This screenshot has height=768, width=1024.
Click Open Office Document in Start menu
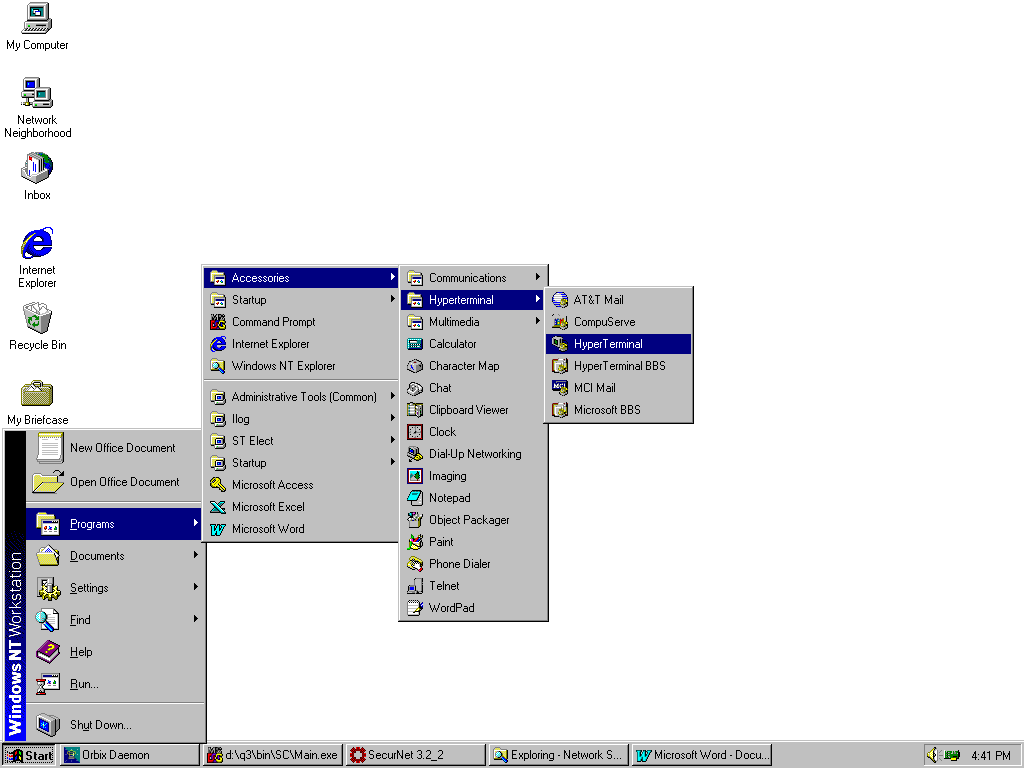coord(115,482)
